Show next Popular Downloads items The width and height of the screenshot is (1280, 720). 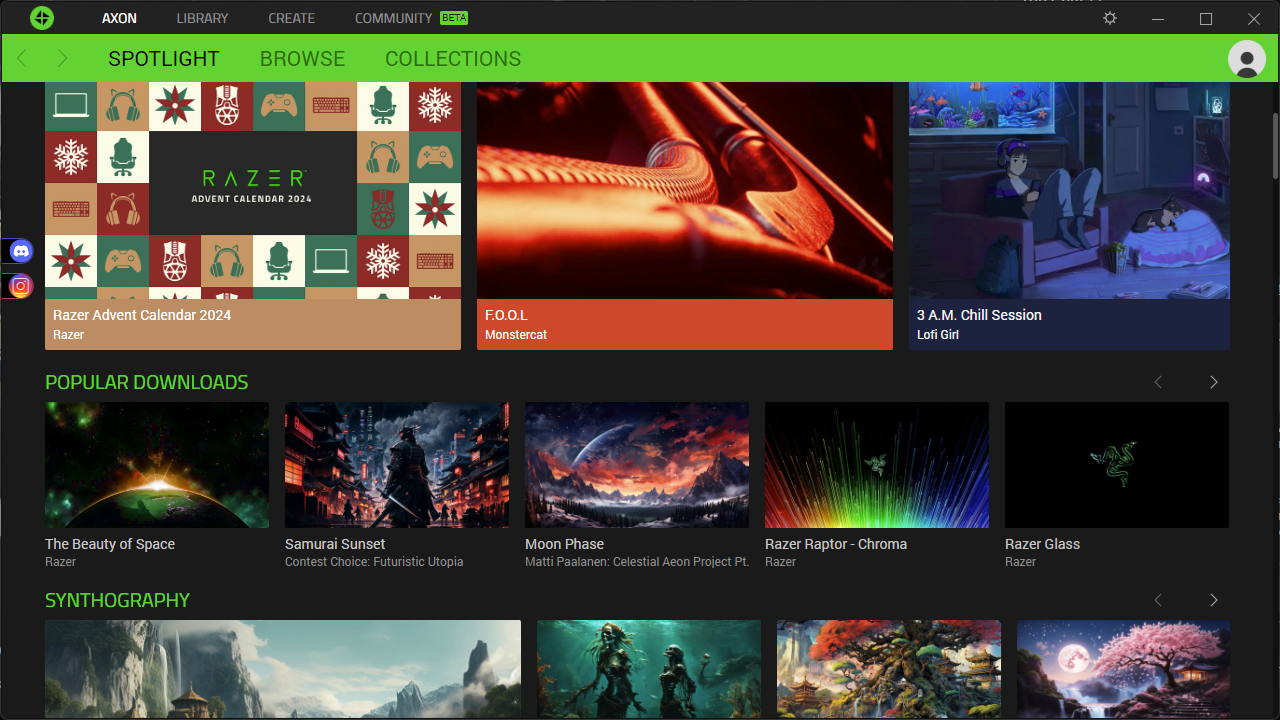click(1214, 382)
